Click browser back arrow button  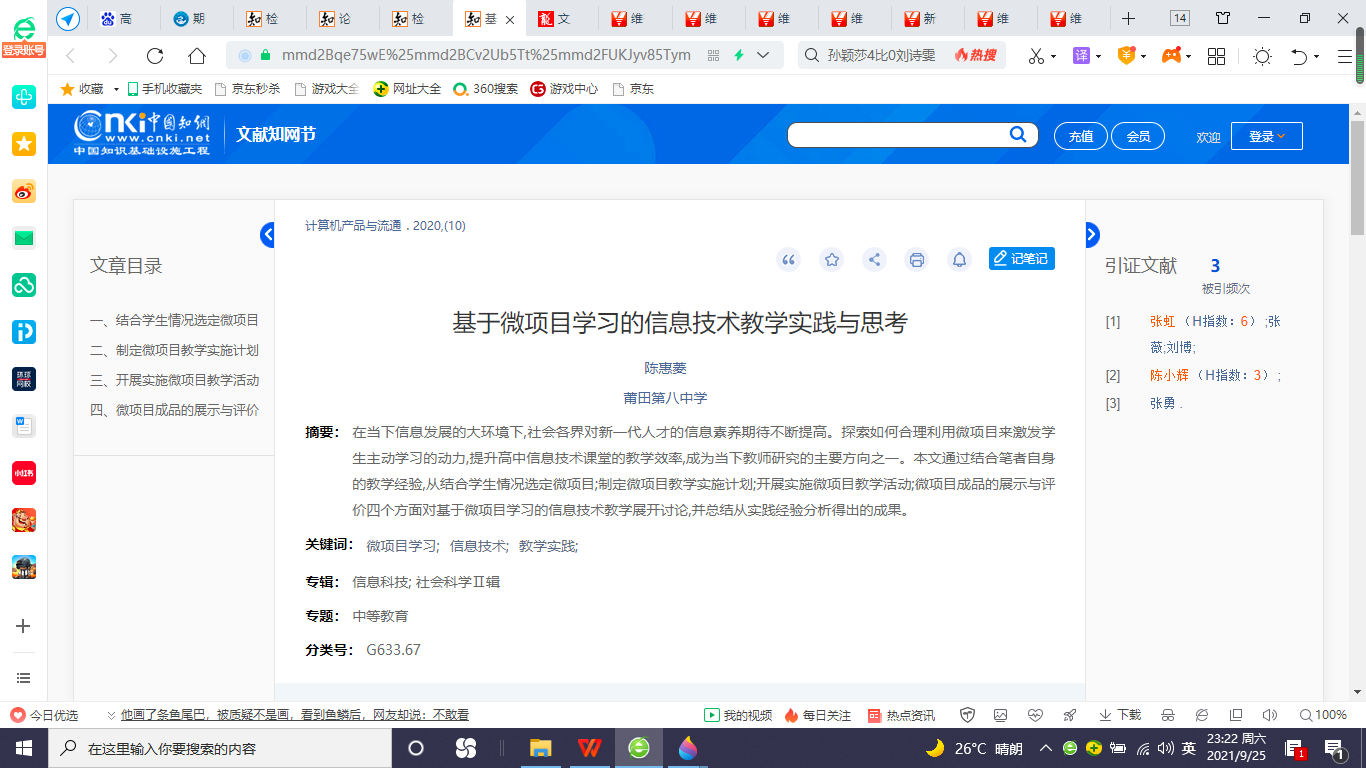pyautogui.click(x=70, y=56)
